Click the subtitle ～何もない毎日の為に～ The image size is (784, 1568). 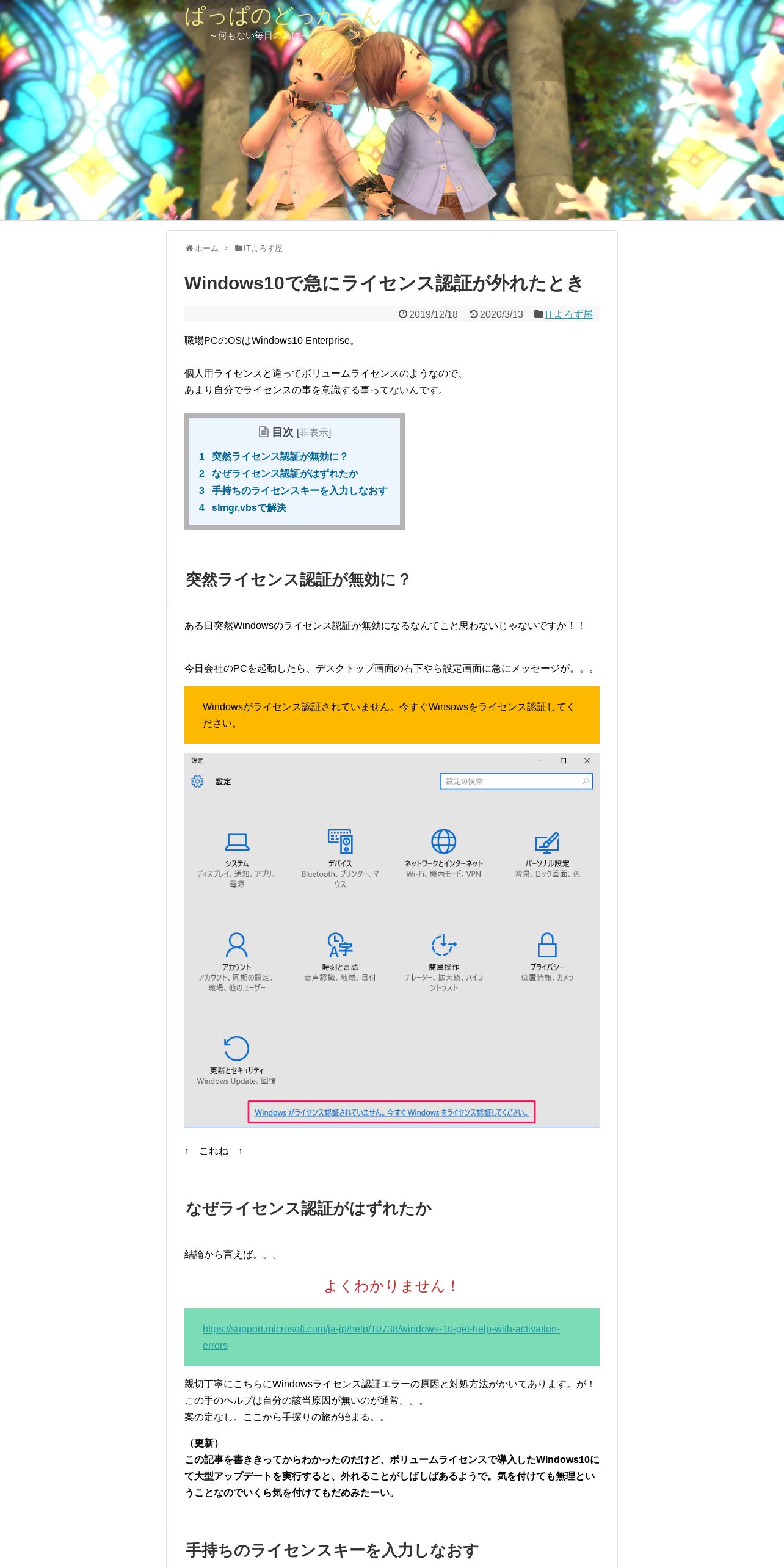[x=258, y=36]
